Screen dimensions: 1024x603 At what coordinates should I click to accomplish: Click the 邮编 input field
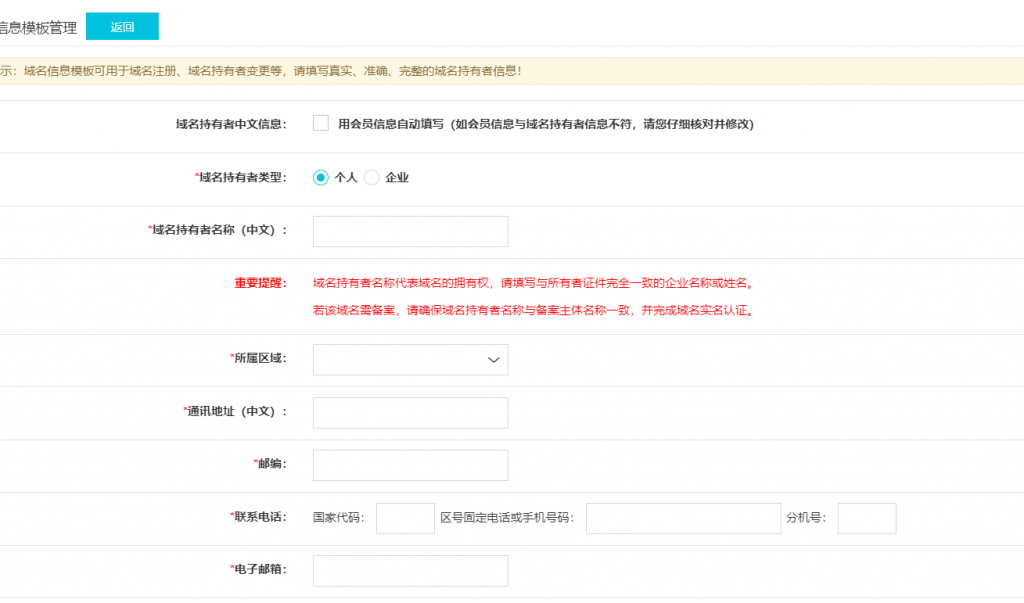pos(410,465)
